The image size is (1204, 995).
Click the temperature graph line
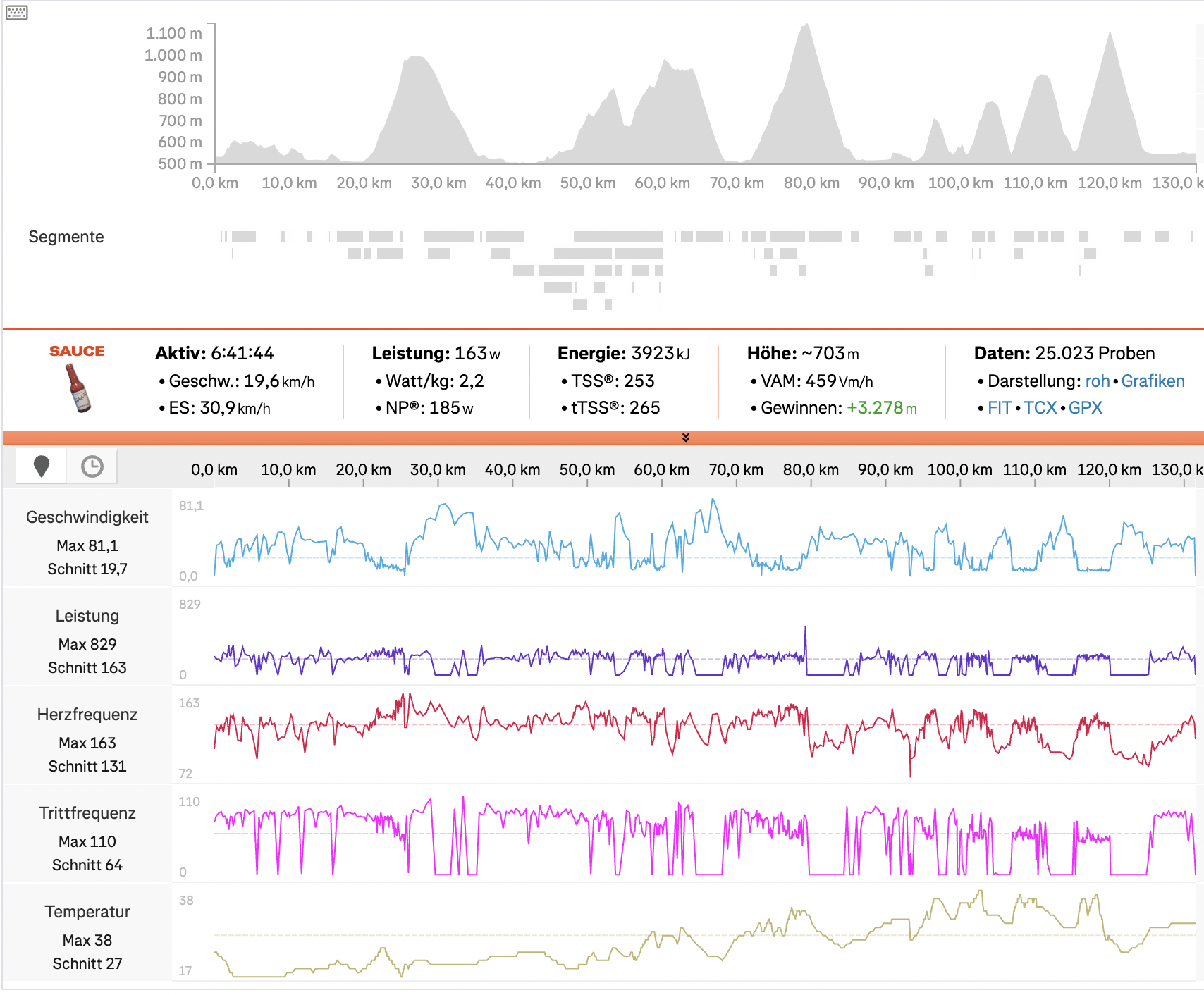705,934
